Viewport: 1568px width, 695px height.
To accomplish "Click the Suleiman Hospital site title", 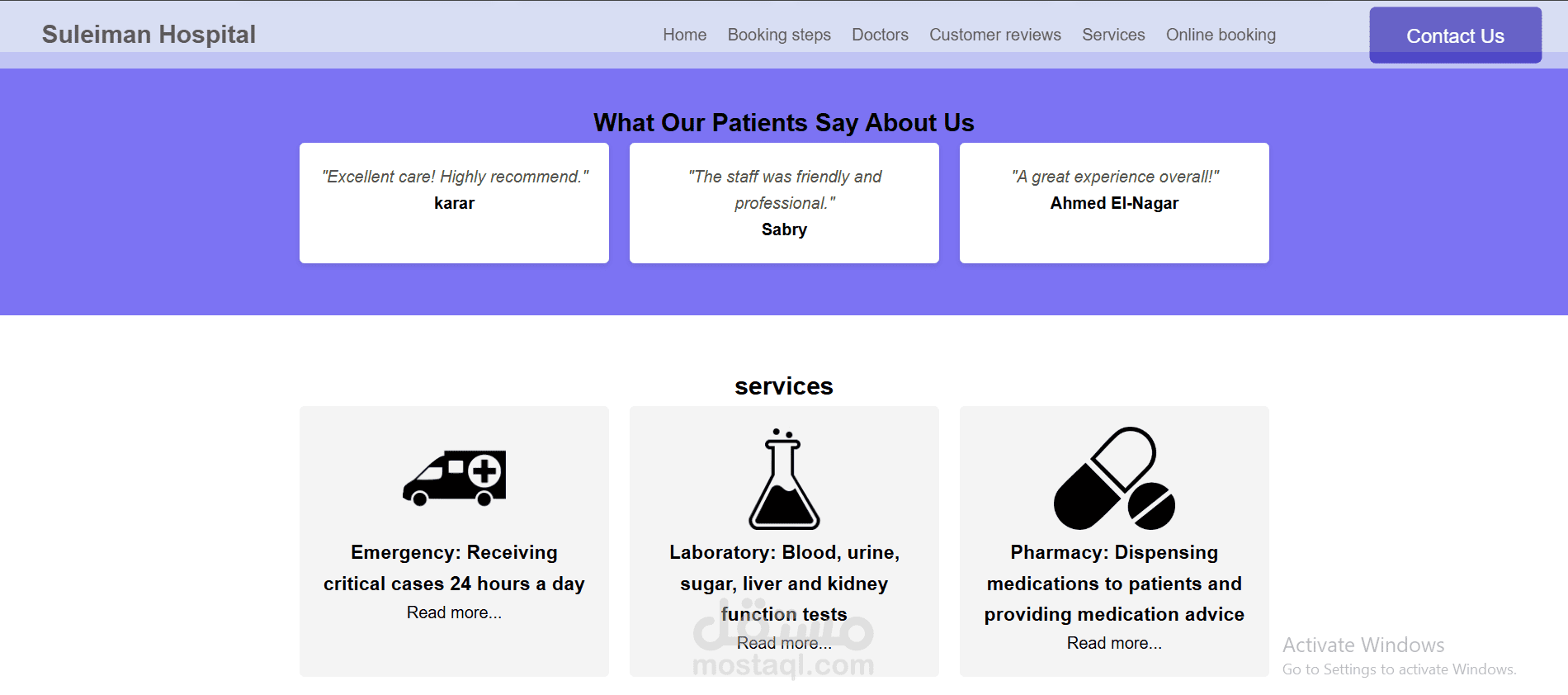I will (x=149, y=34).
